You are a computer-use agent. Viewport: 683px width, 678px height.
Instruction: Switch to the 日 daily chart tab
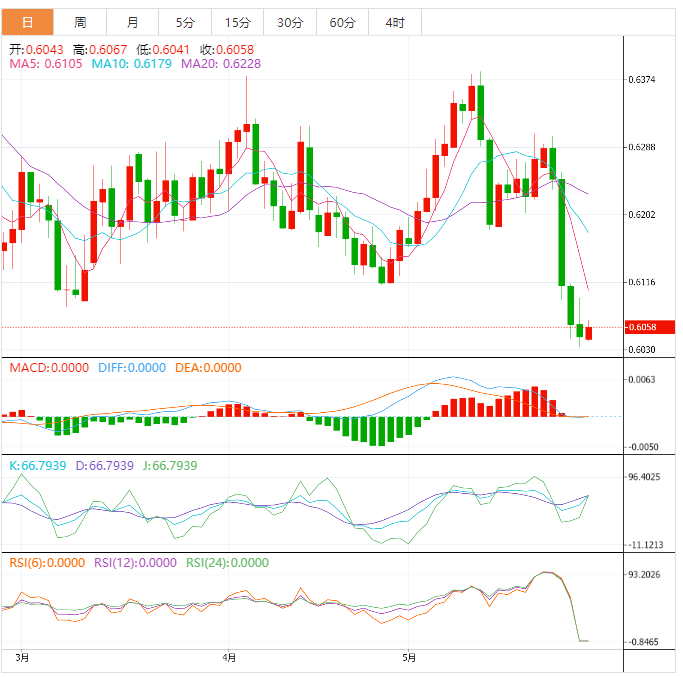[27, 22]
